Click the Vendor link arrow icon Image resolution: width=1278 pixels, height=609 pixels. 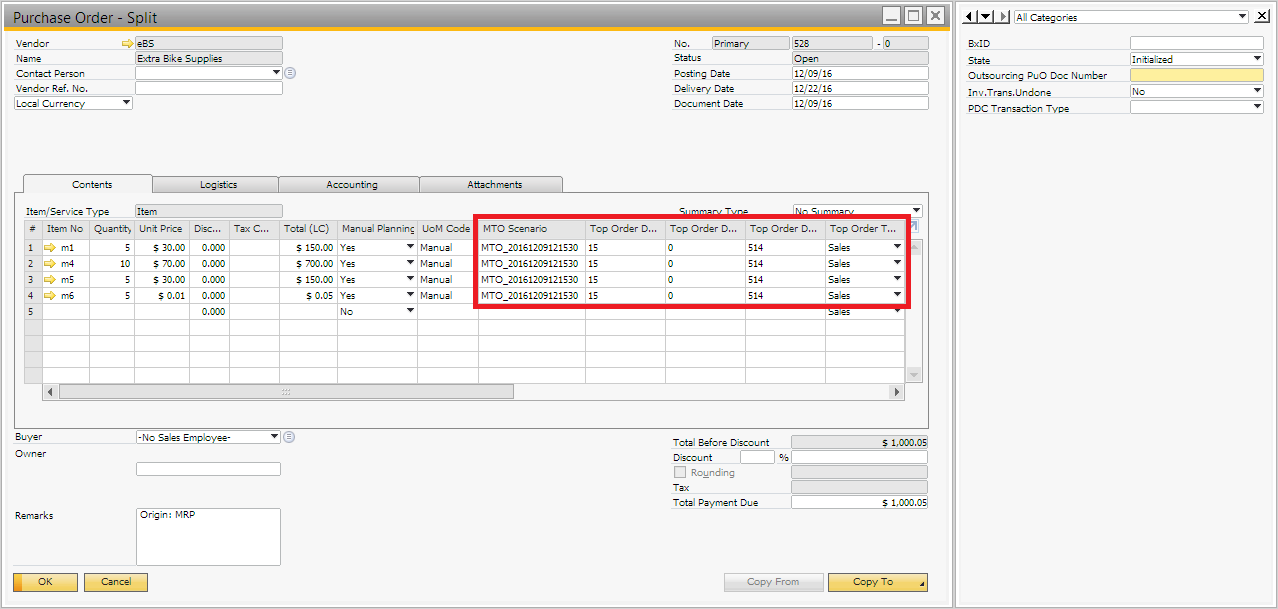[x=126, y=44]
